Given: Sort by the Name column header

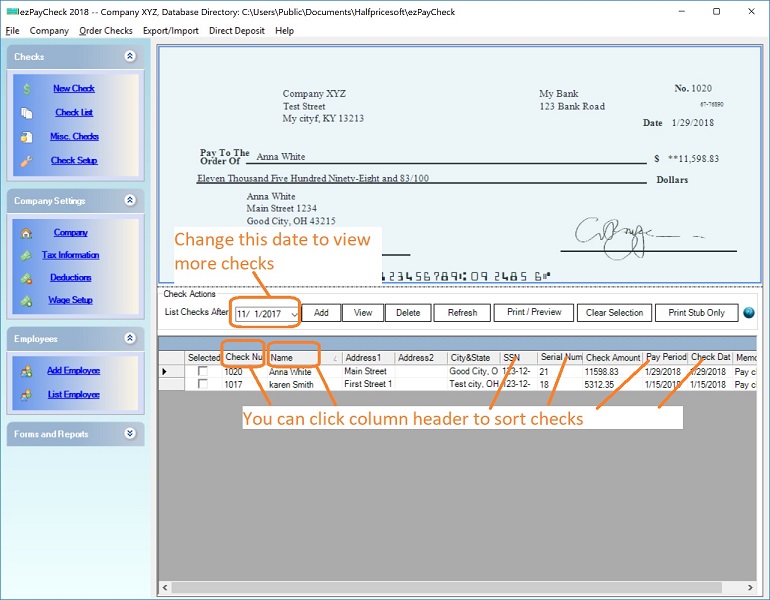Looking at the screenshot, I should [x=303, y=357].
